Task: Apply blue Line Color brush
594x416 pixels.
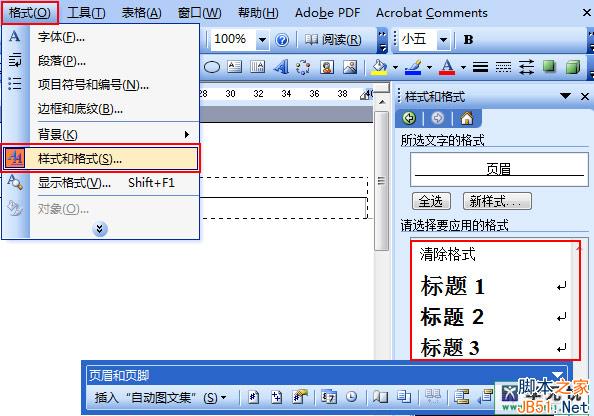Action: point(413,67)
